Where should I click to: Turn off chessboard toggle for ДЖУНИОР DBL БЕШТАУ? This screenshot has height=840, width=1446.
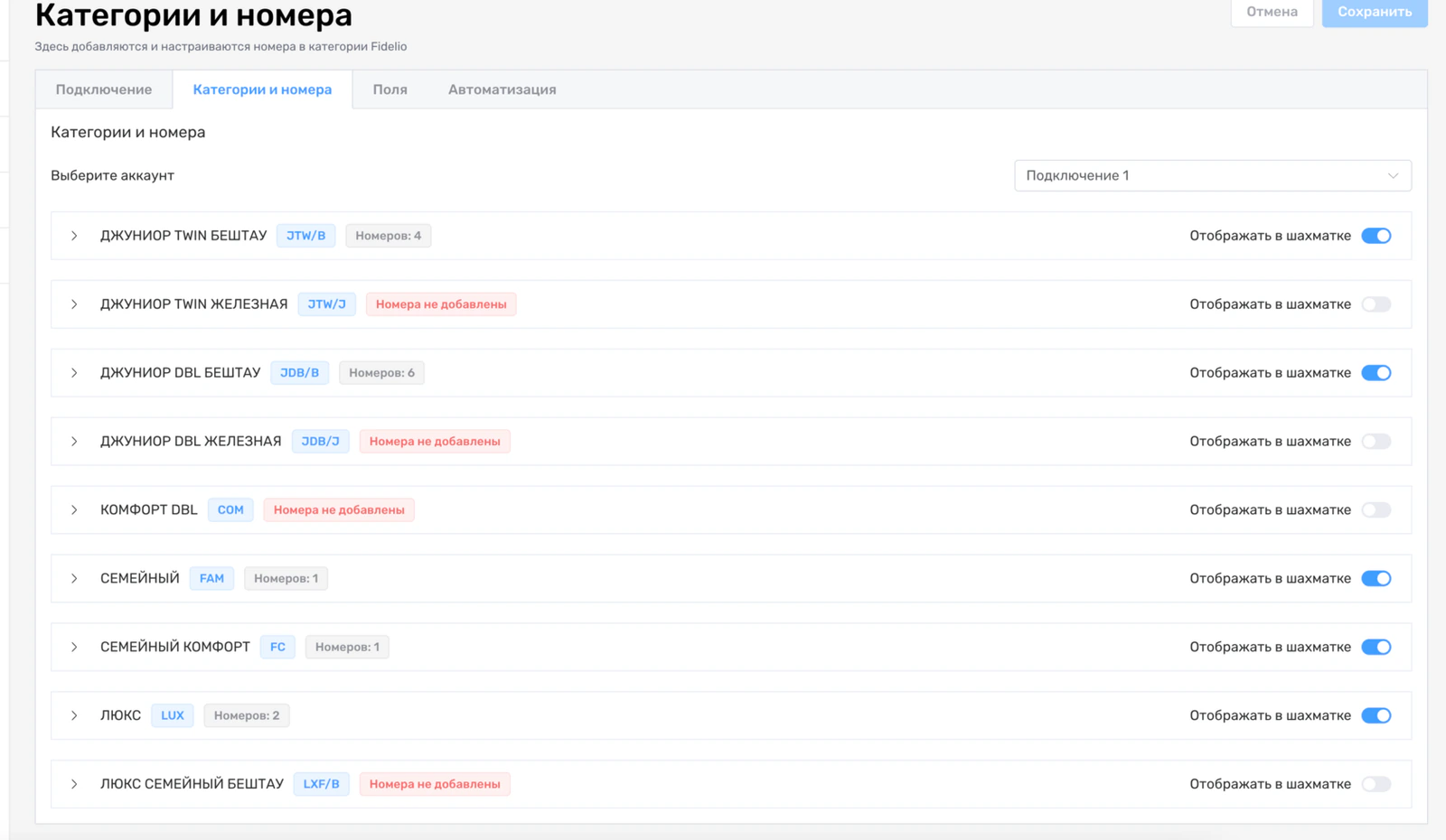1376,373
